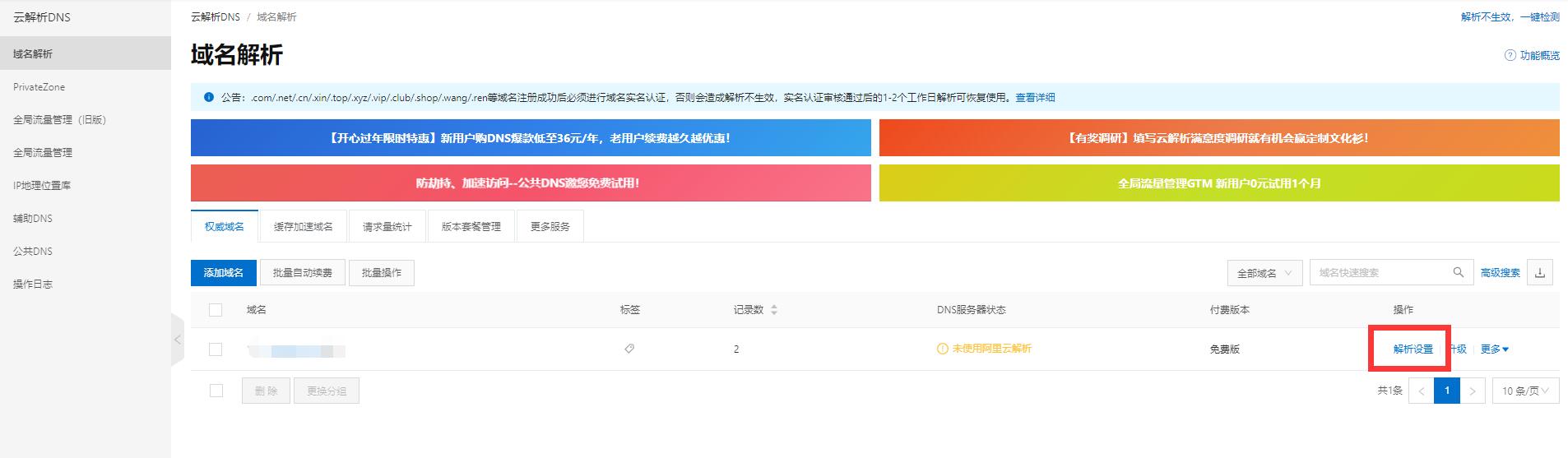Open the 全部域名 filter dropdown
This screenshot has height=458, width=1568.
click(1264, 273)
